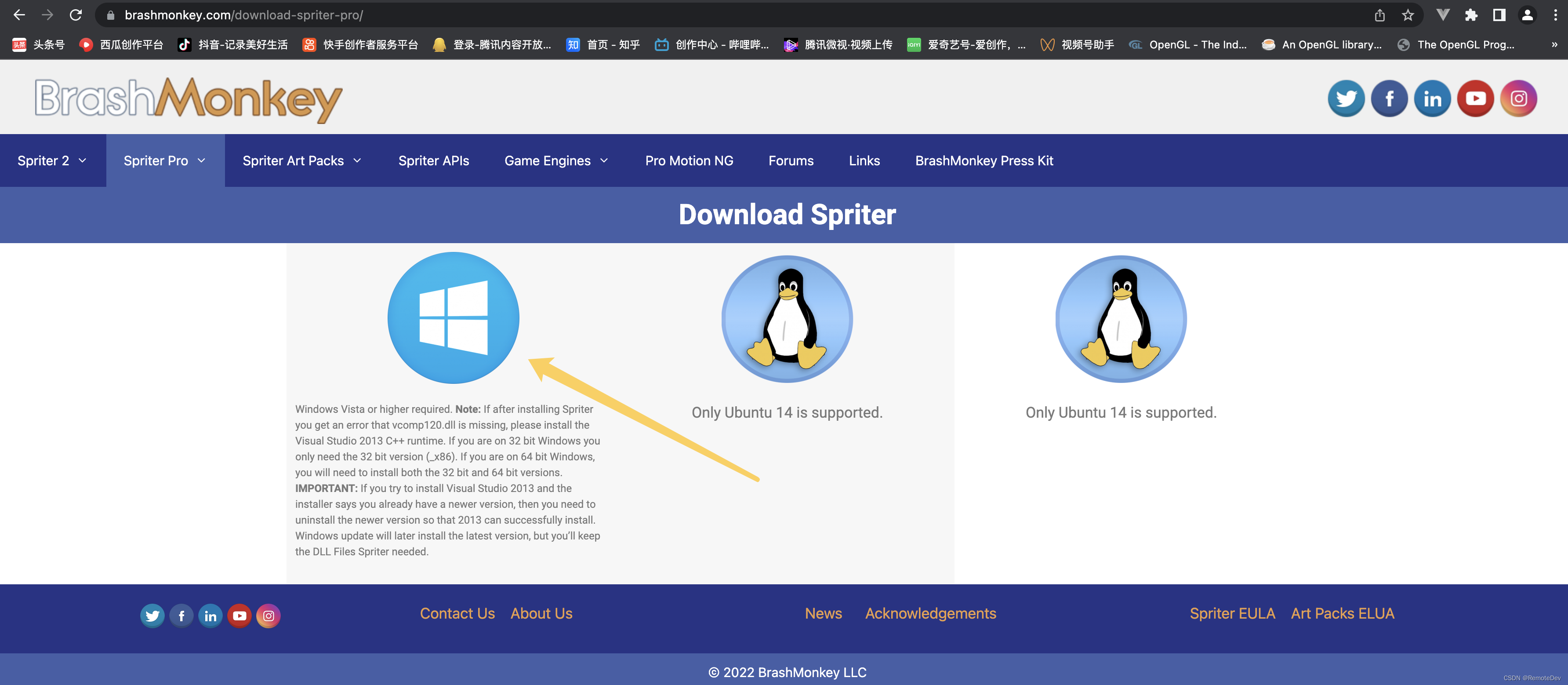Click the share page icon in address bar
This screenshot has width=1568, height=685.
click(1380, 15)
